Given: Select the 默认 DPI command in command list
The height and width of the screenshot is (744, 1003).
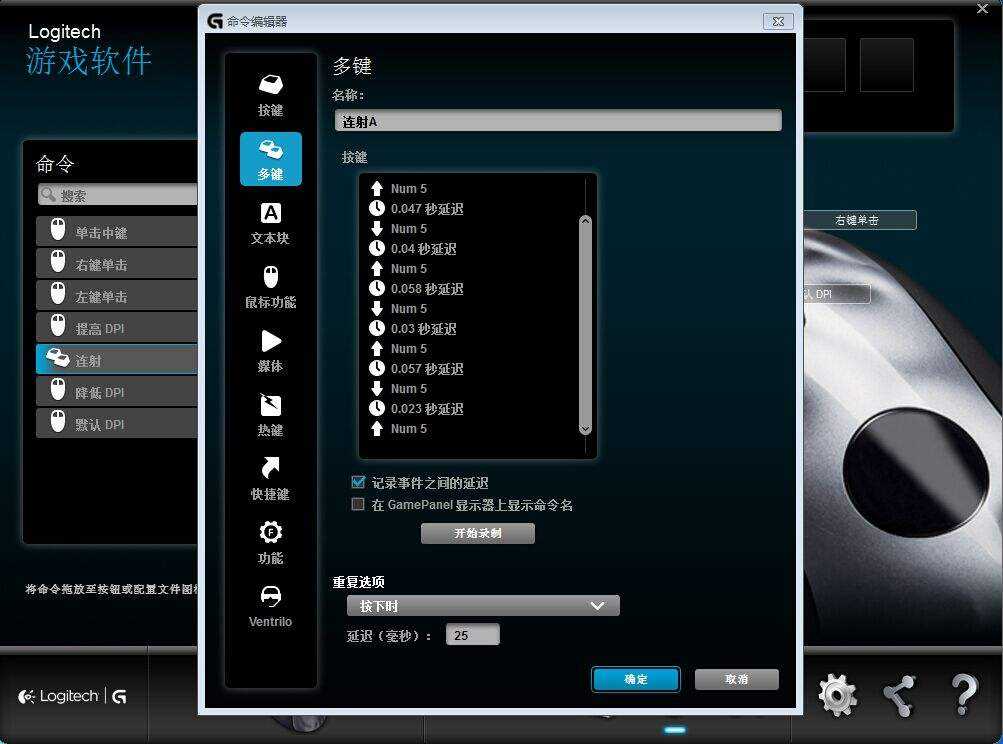Looking at the screenshot, I should point(116,423).
